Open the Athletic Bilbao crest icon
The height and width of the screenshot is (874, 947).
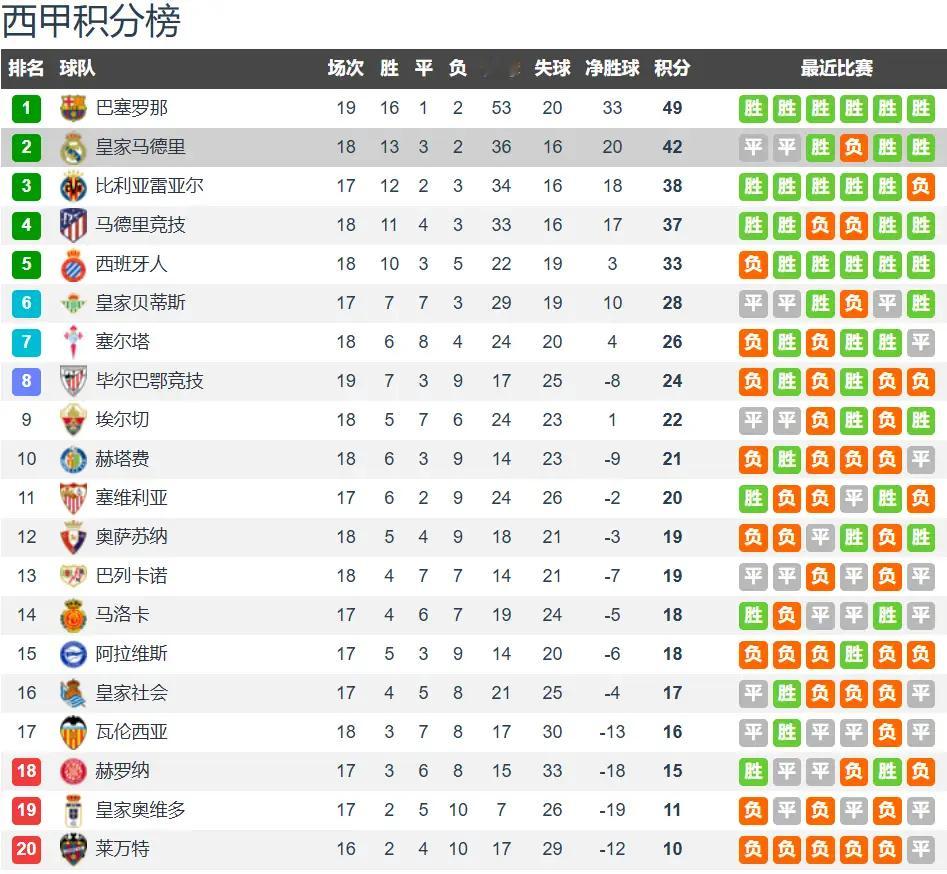(x=73, y=381)
